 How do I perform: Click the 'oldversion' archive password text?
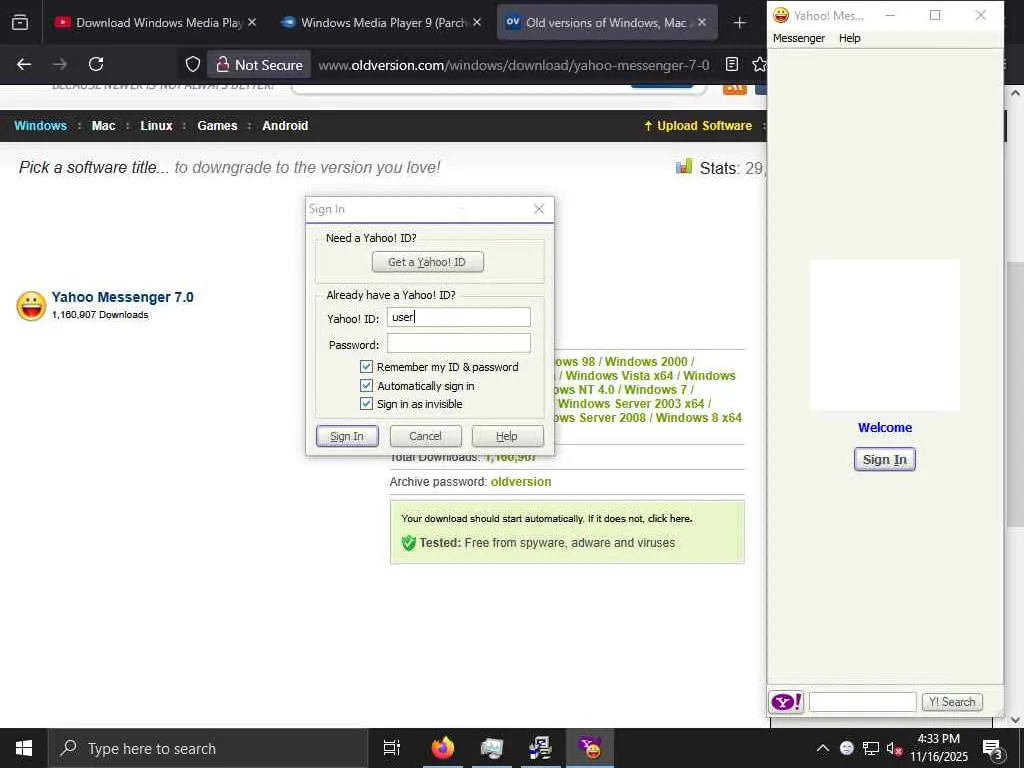pos(520,482)
